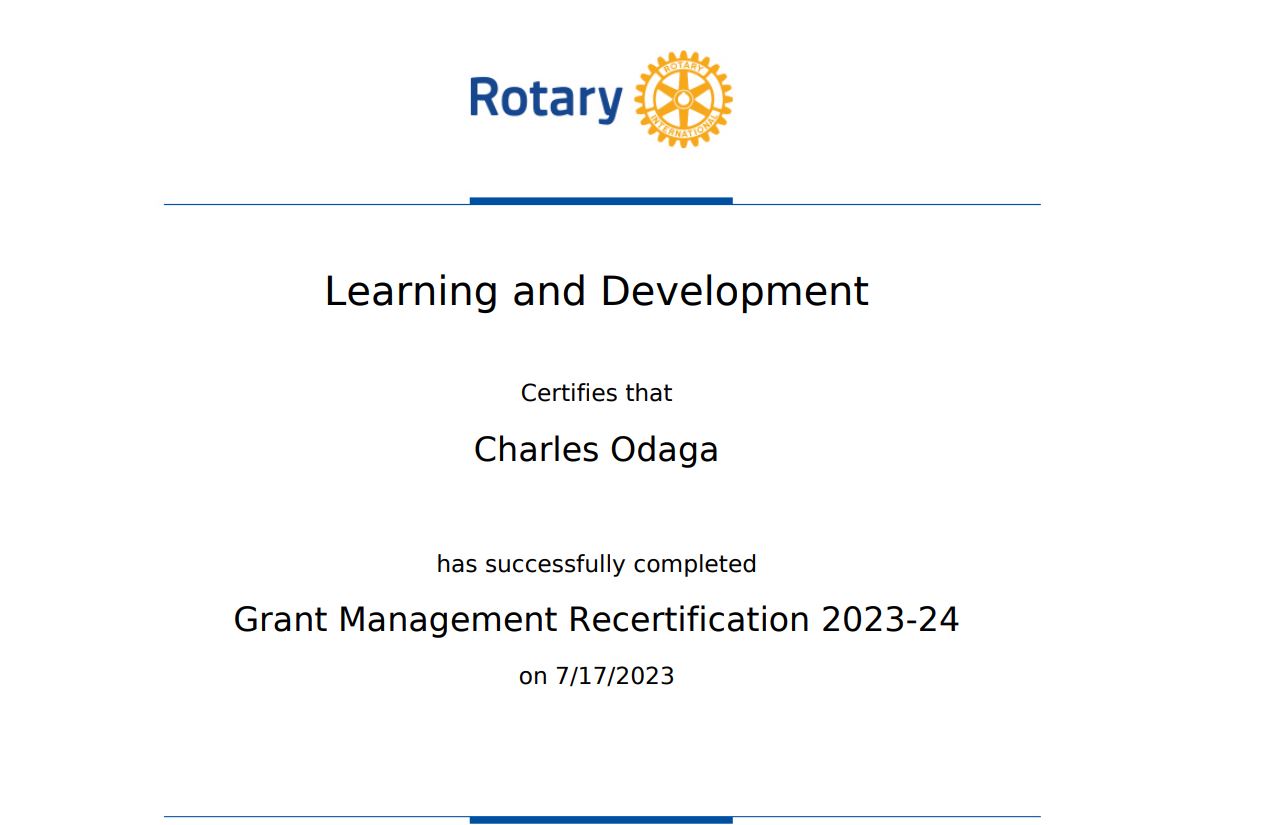Click 'Grant Management Recertification 2023-24' course title
Image resolution: width=1262 pixels, height=825 pixels.
click(x=596, y=620)
